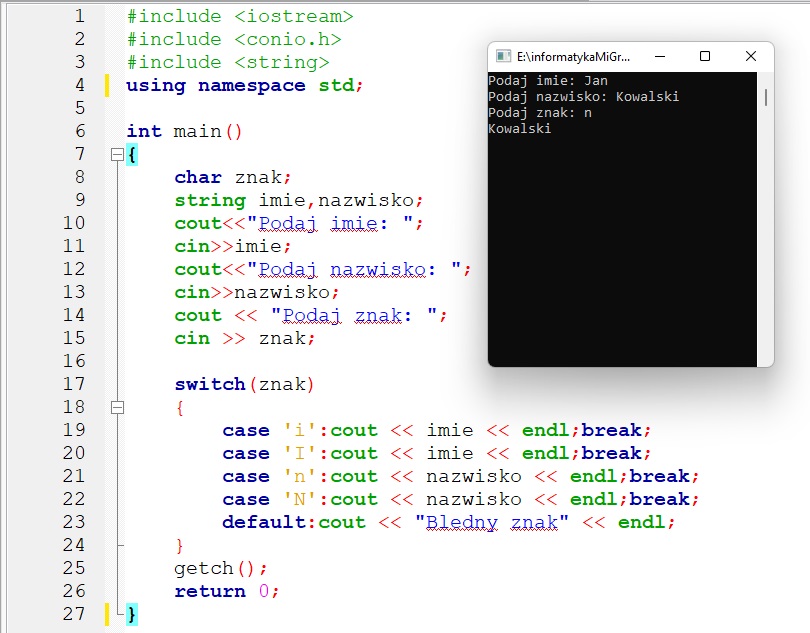Click line number 23 in the gutter
The image size is (810, 633).
(x=74, y=522)
